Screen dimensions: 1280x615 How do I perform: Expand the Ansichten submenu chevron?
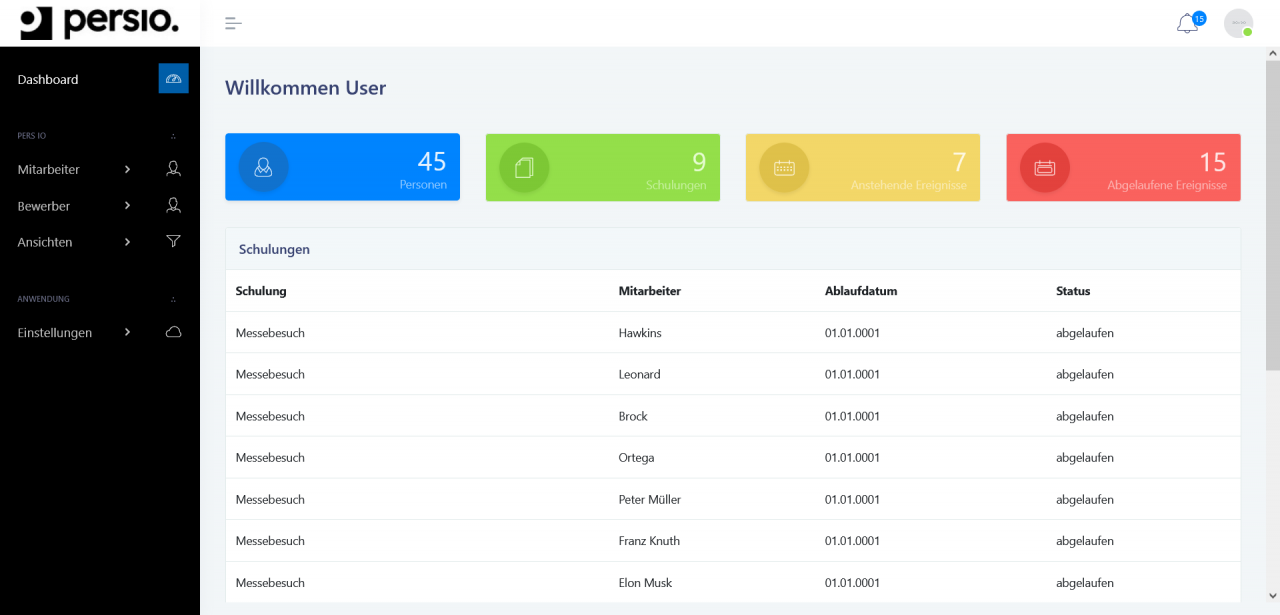[127, 241]
